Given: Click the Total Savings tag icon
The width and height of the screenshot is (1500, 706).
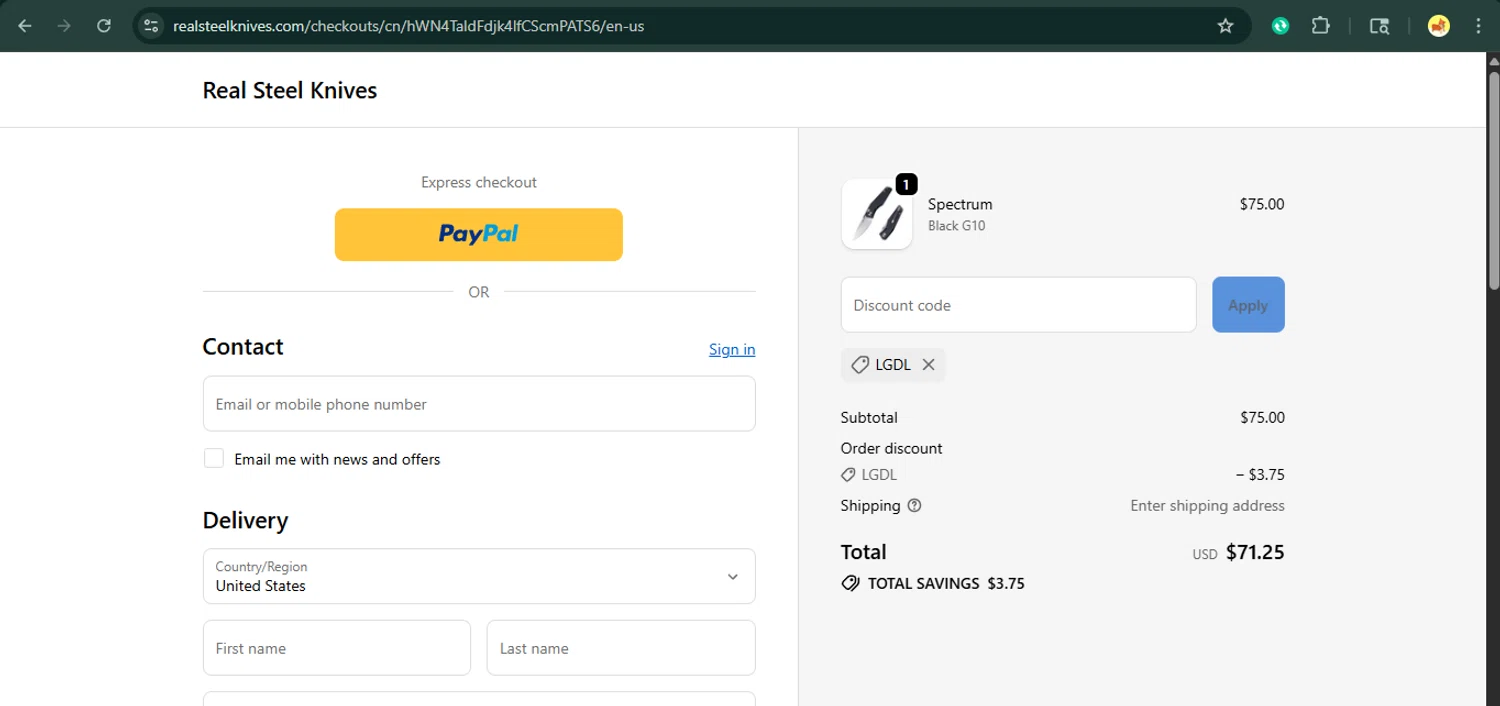Looking at the screenshot, I should pyautogui.click(x=850, y=583).
